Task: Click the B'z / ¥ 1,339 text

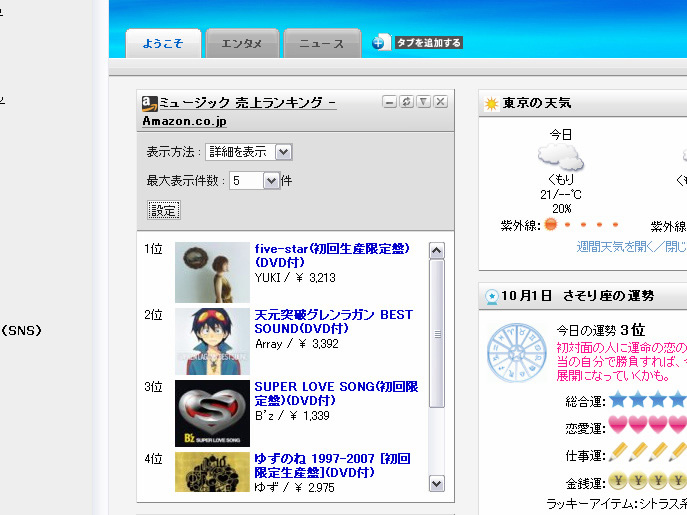Action: [292, 416]
